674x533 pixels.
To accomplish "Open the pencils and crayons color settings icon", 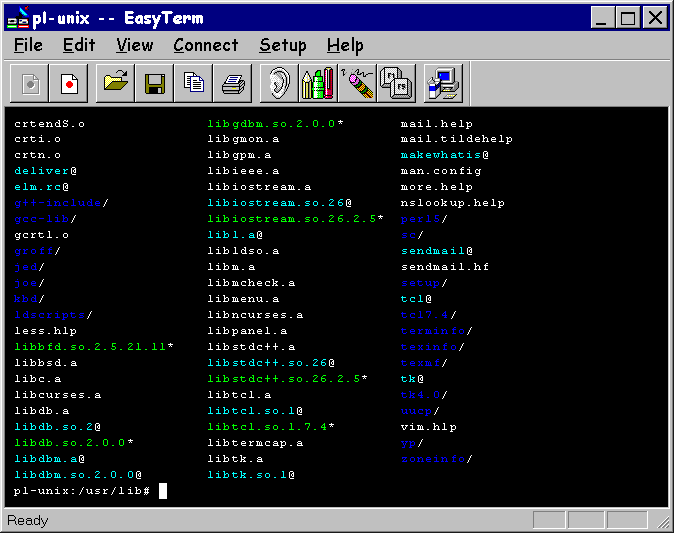I will point(318,84).
